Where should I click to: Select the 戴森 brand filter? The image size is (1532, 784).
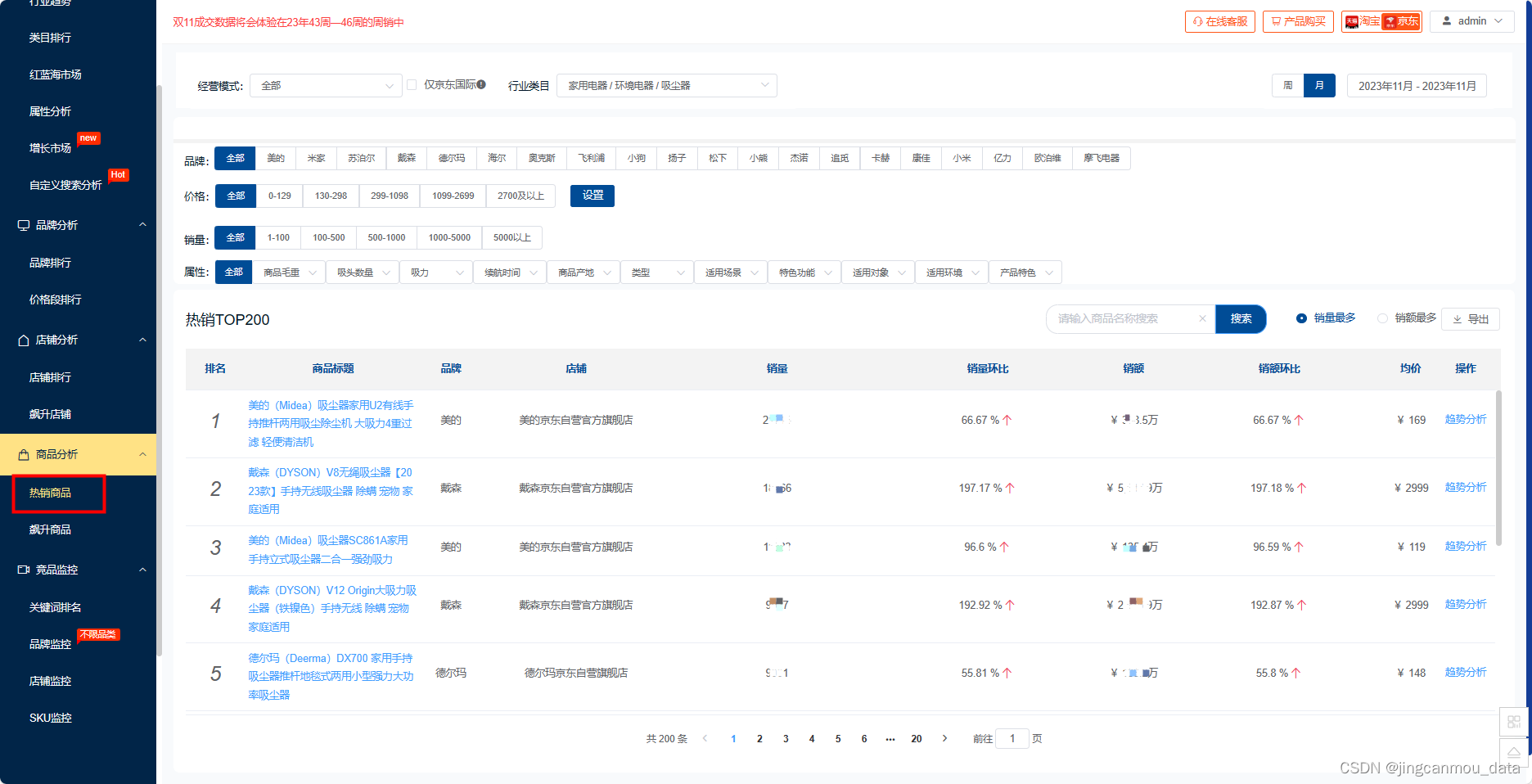coord(407,158)
